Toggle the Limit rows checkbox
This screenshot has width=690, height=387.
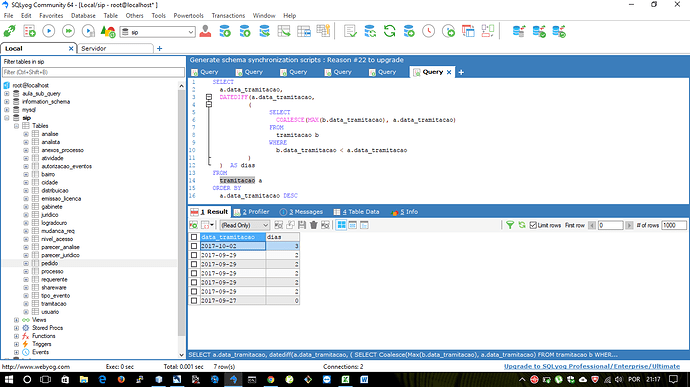click(x=533, y=225)
